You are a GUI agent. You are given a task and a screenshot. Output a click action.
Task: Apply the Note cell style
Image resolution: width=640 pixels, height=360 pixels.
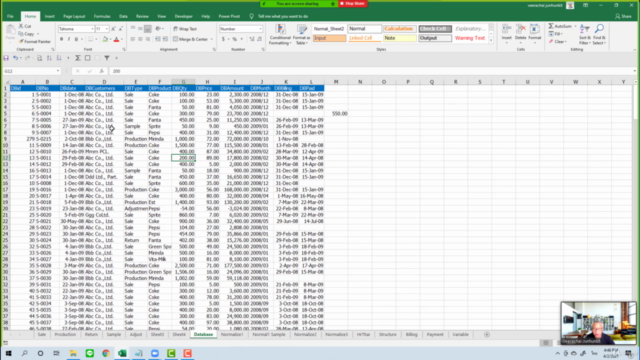399,38
